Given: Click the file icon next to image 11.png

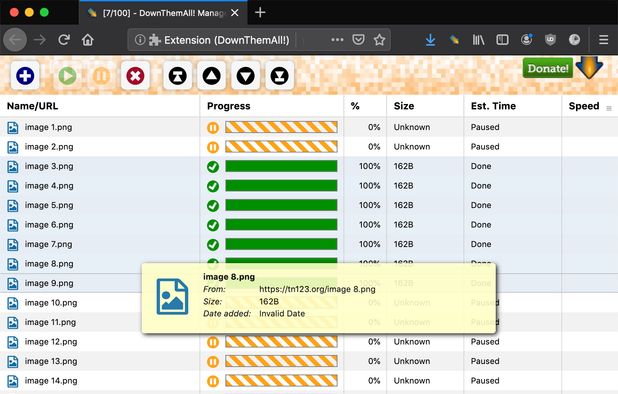Looking at the screenshot, I should pyautogui.click(x=13, y=323).
